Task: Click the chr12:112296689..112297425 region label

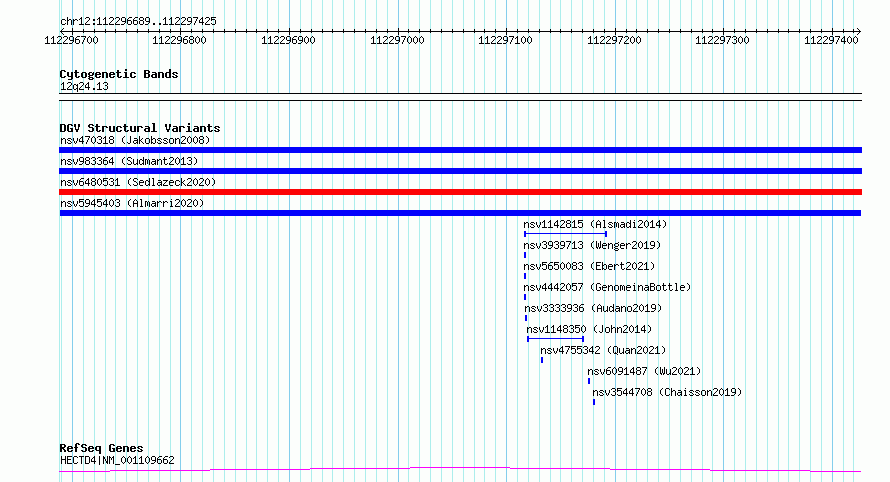Action: click(138, 22)
